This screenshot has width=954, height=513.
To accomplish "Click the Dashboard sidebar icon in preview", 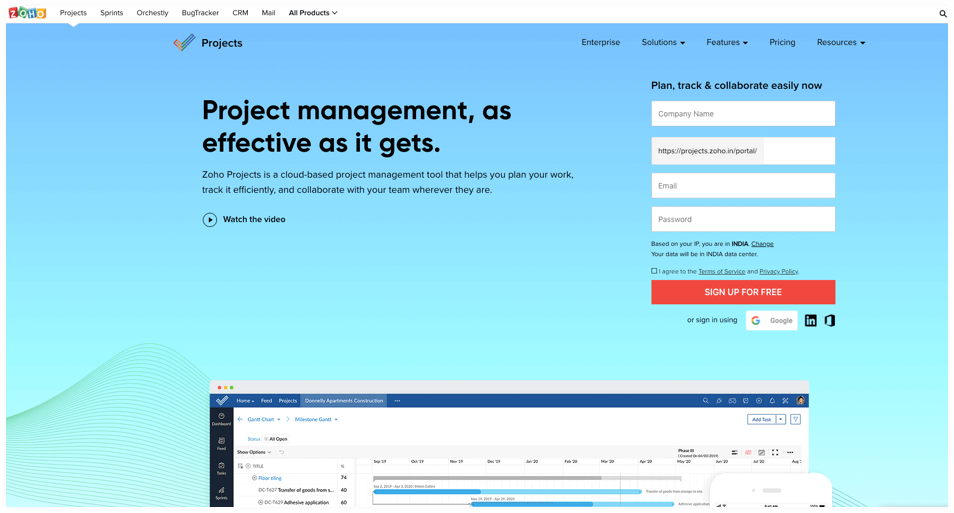I will pyautogui.click(x=221, y=419).
